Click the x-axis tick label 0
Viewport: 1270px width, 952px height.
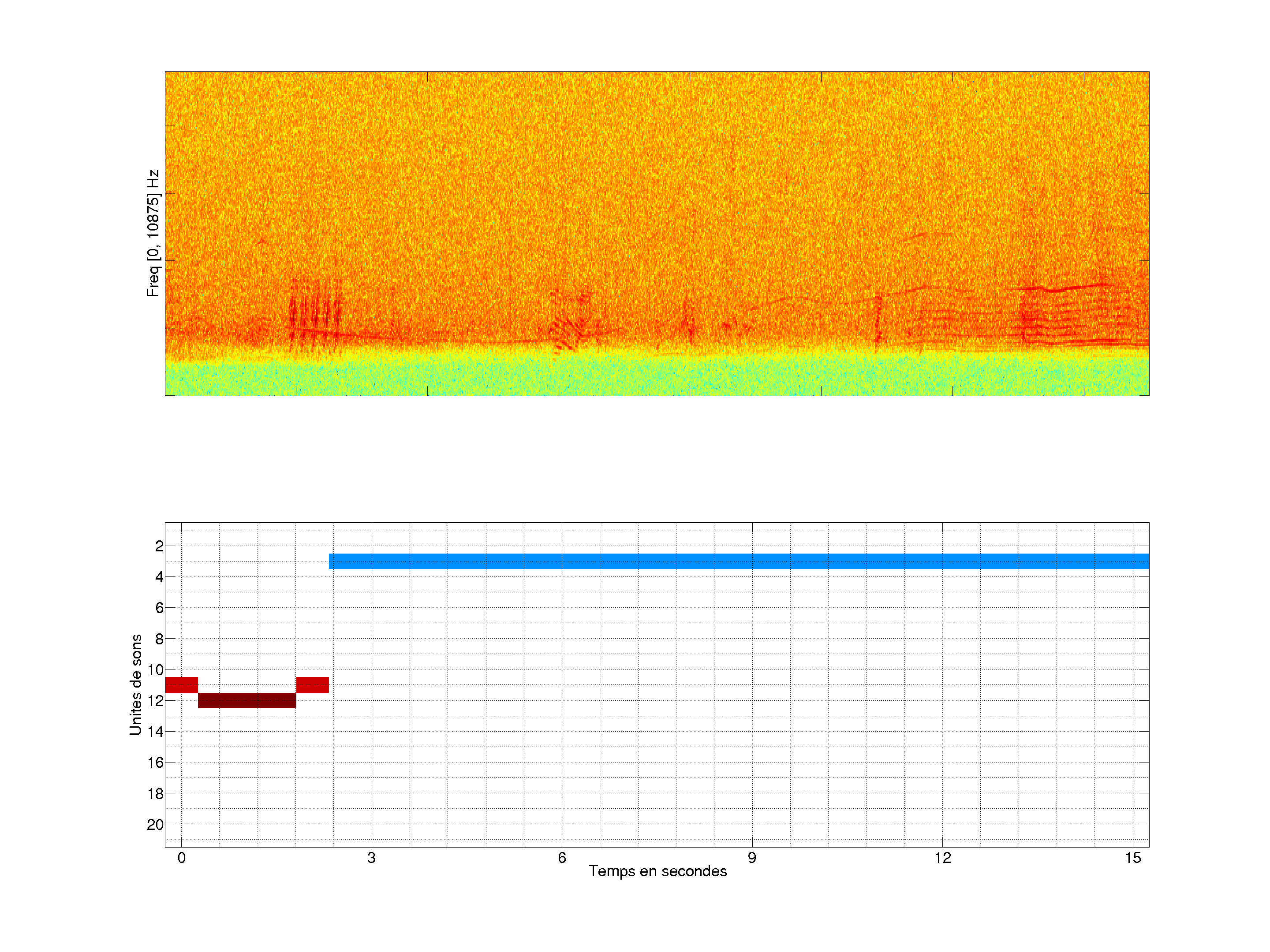point(181,858)
